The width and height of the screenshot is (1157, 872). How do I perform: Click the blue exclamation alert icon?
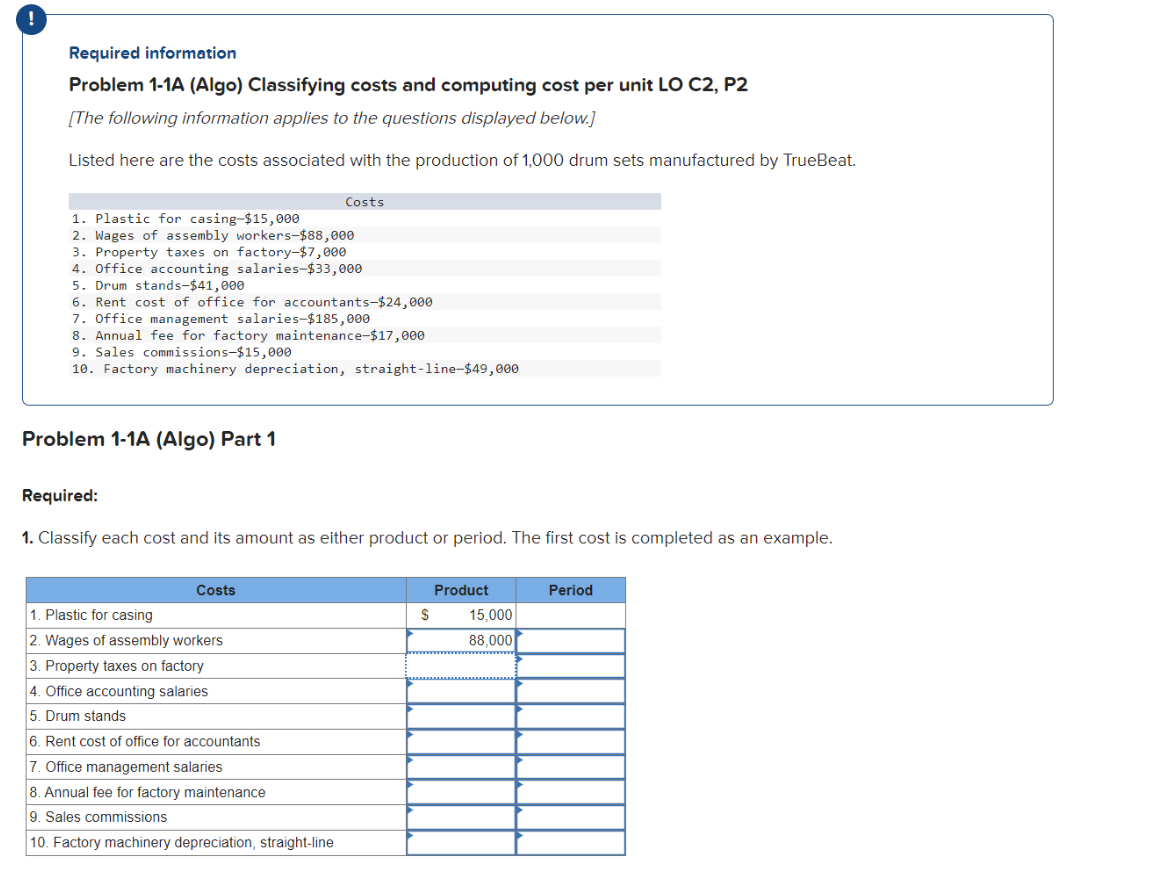coord(30,19)
